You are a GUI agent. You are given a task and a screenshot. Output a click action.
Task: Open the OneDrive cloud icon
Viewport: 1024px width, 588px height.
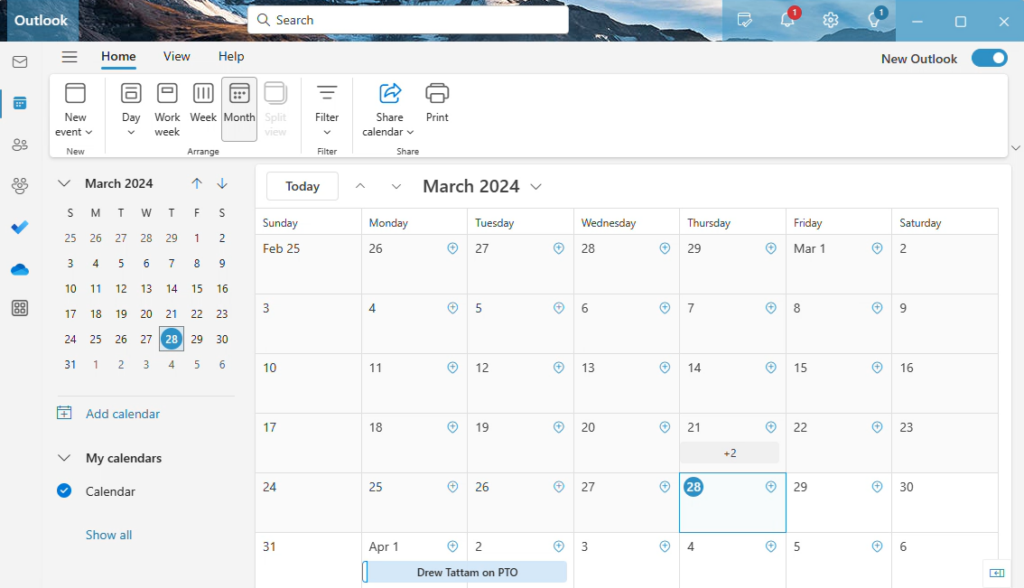[20, 269]
